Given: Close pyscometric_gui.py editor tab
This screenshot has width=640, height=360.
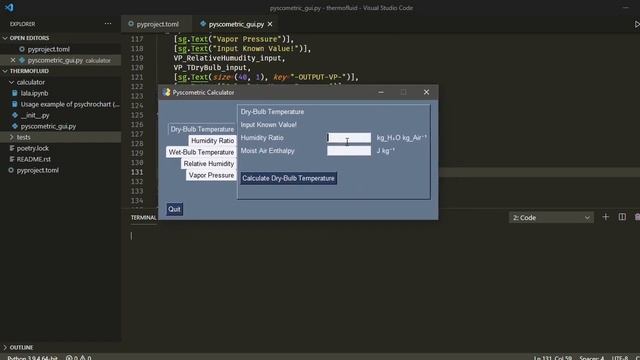Looking at the screenshot, I should point(270,24).
